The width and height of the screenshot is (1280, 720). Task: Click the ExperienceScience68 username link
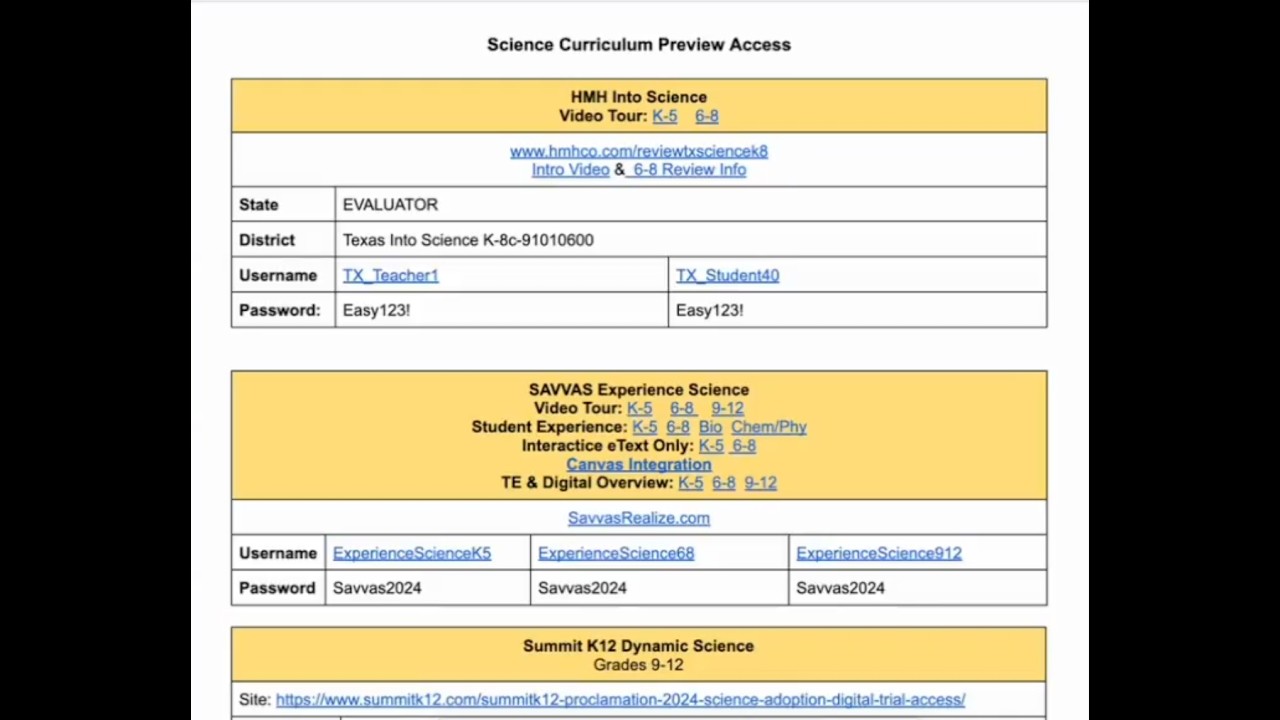[616, 553]
